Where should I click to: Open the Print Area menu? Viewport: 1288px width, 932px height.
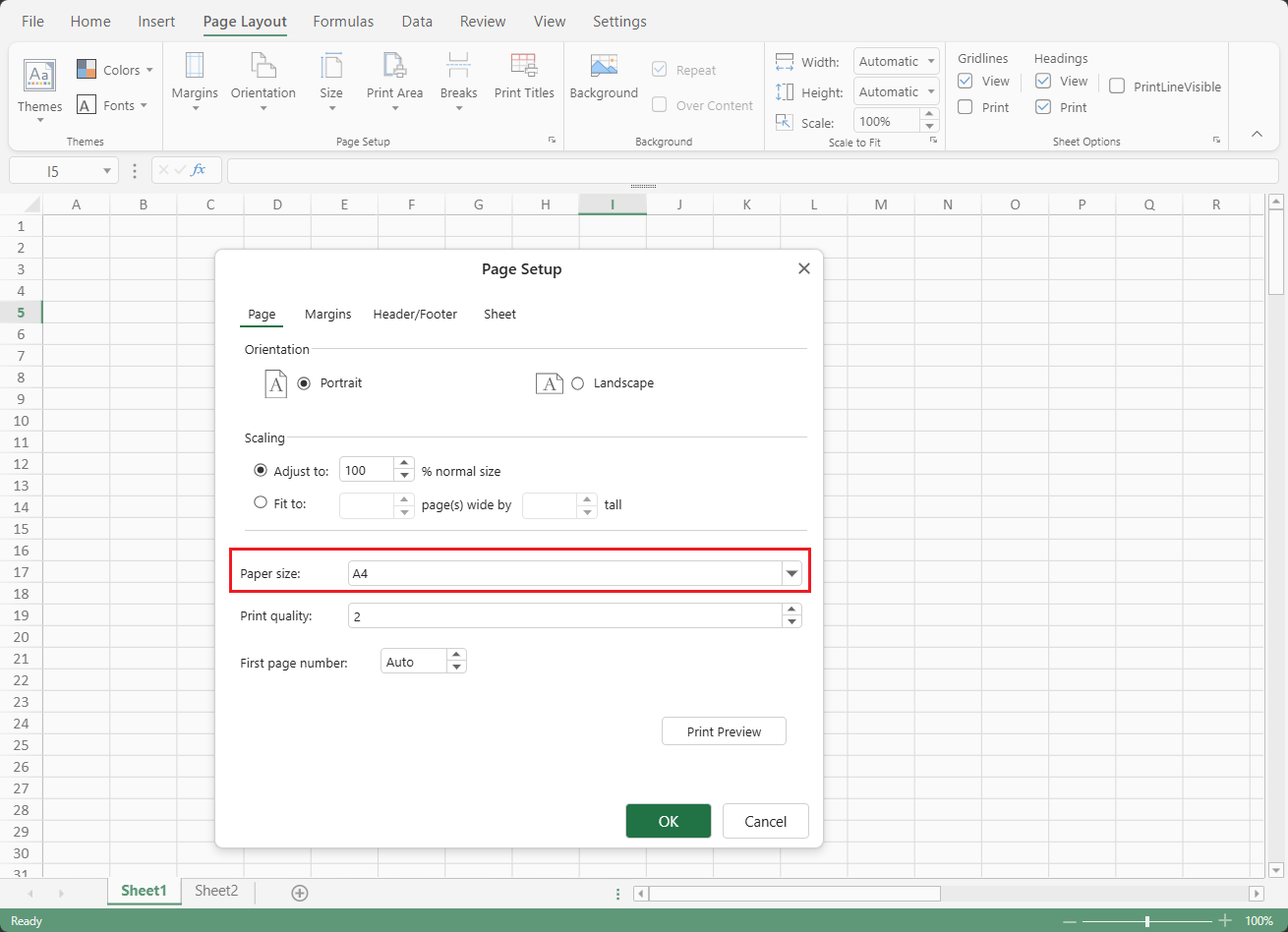[394, 83]
